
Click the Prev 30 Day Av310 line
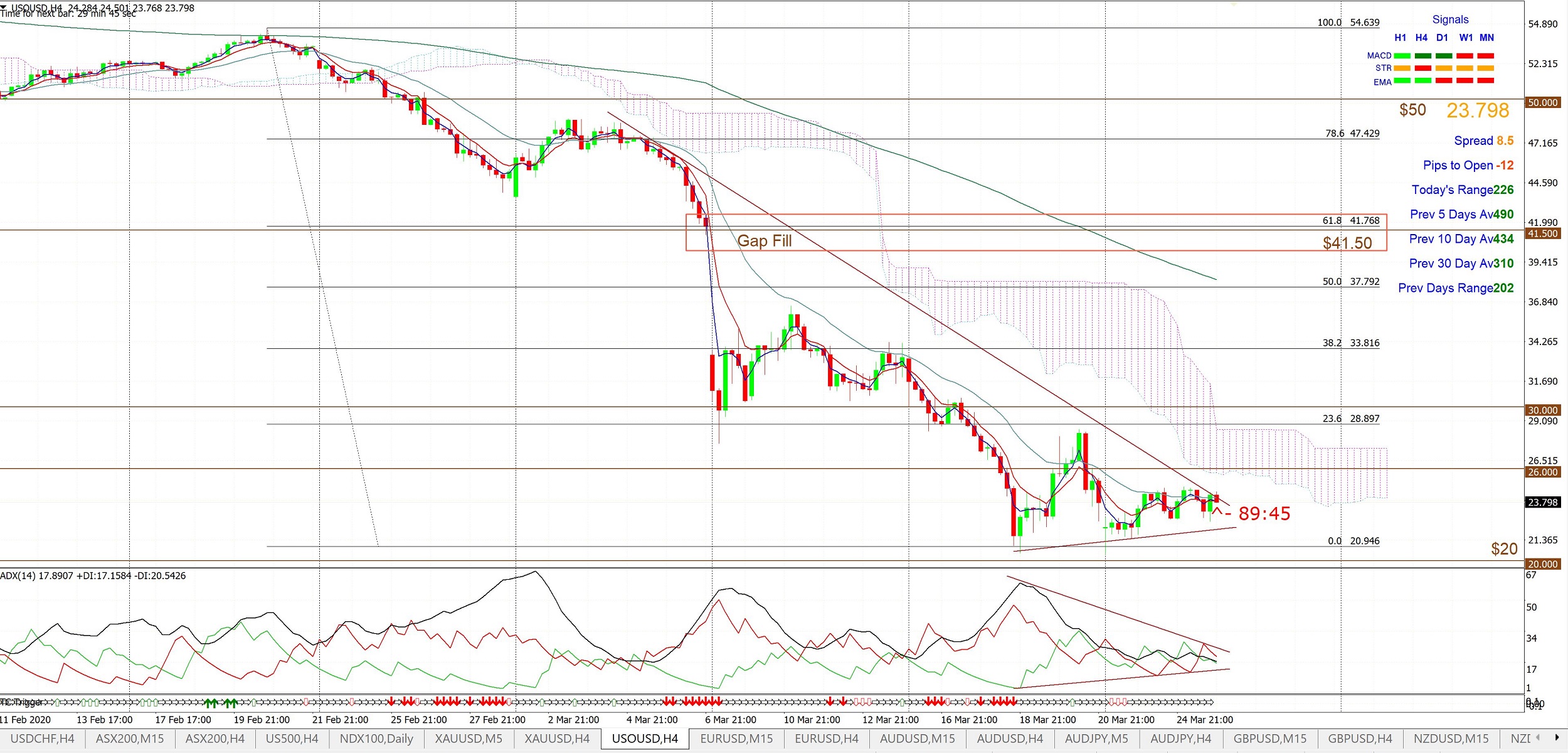coord(1461,264)
